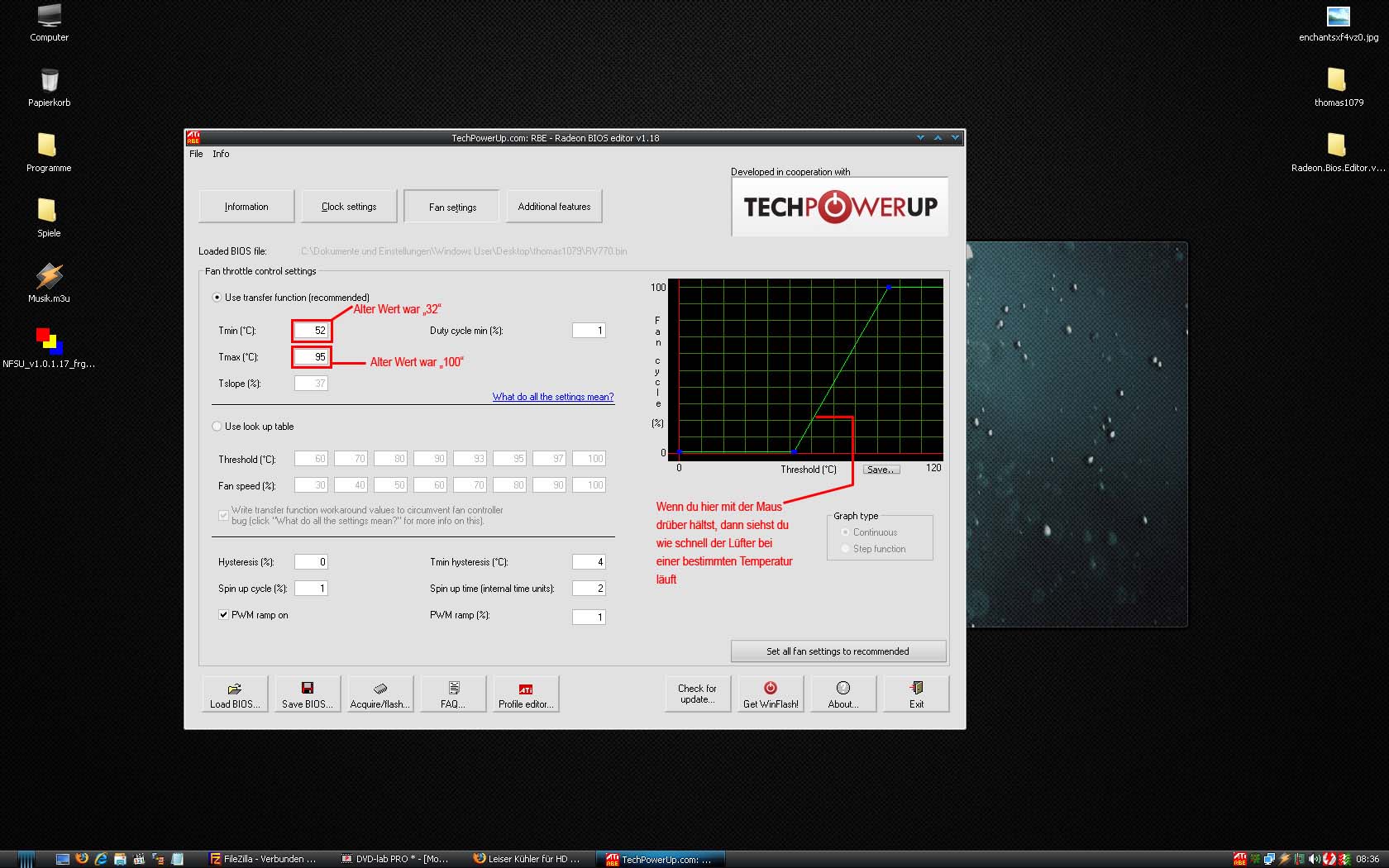Click Set all fan settings to recommended
Image resolution: width=1389 pixels, height=868 pixels.
(838, 651)
